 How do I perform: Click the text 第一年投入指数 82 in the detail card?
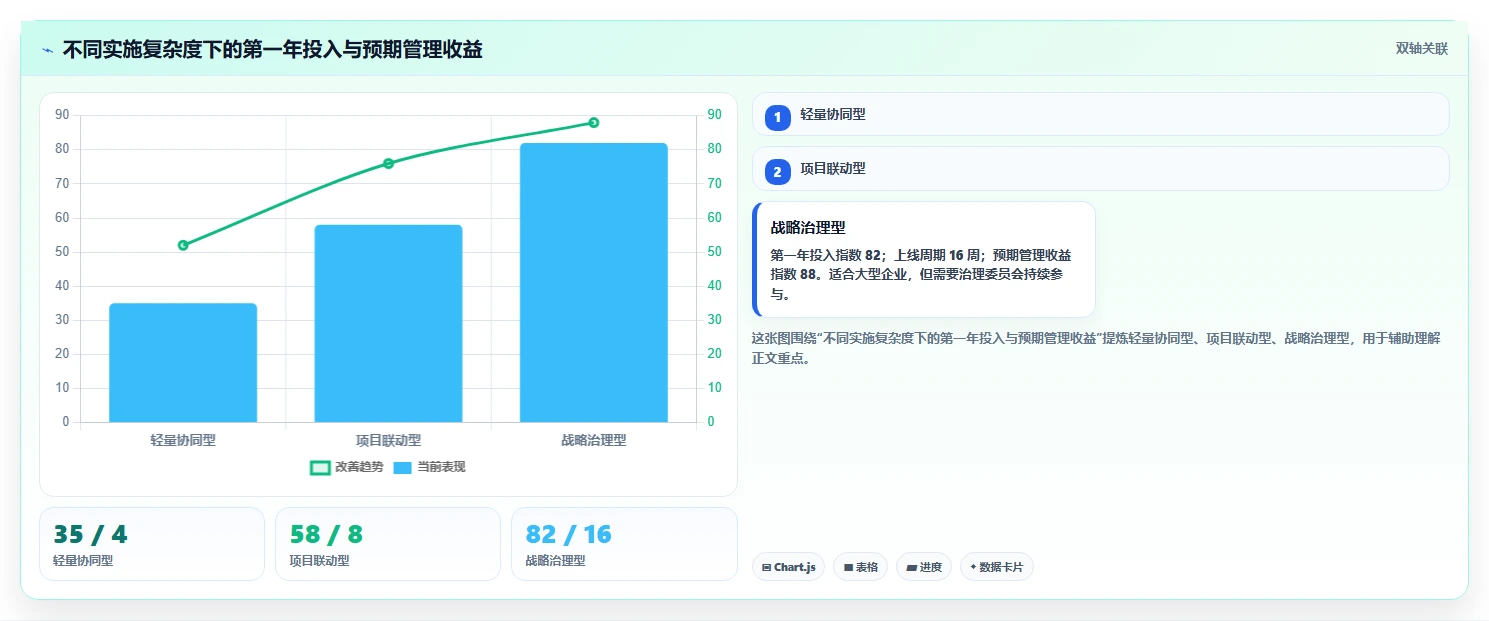tap(824, 255)
